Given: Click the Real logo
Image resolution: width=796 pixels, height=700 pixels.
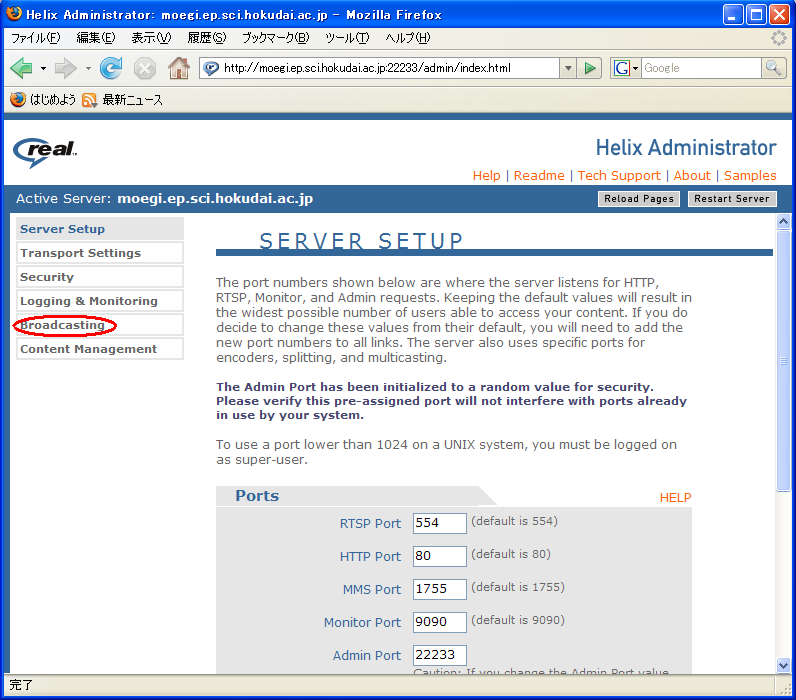Looking at the screenshot, I should 45,151.
